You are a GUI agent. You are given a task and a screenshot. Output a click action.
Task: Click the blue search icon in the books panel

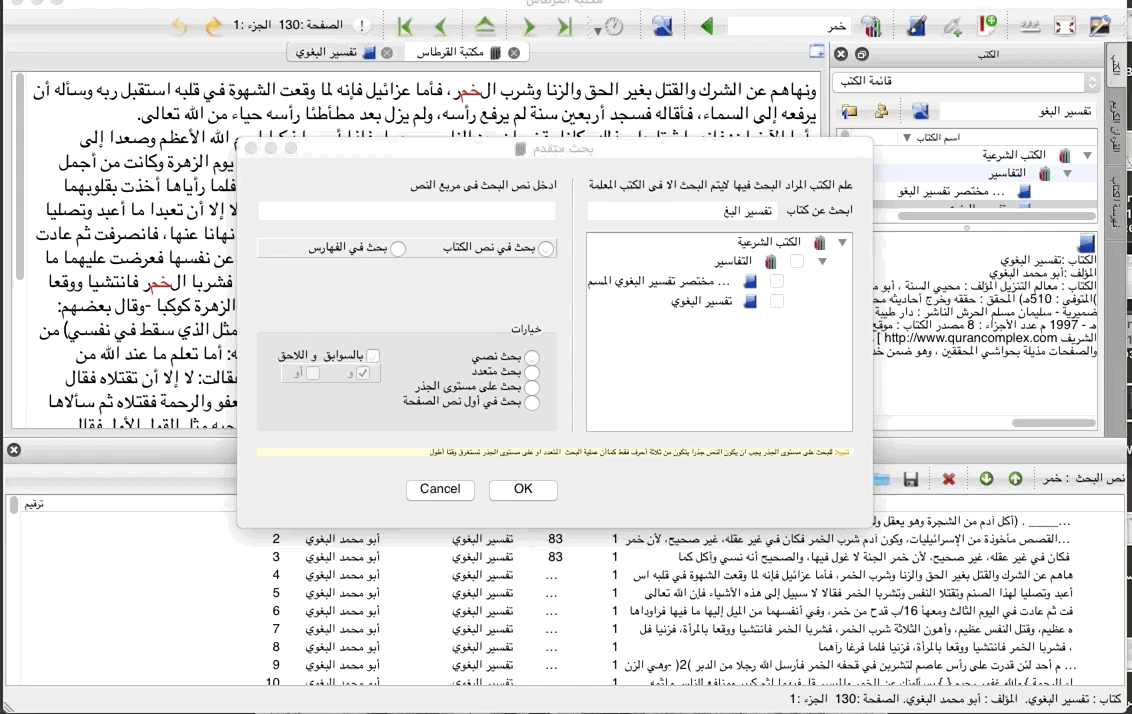tap(920, 110)
